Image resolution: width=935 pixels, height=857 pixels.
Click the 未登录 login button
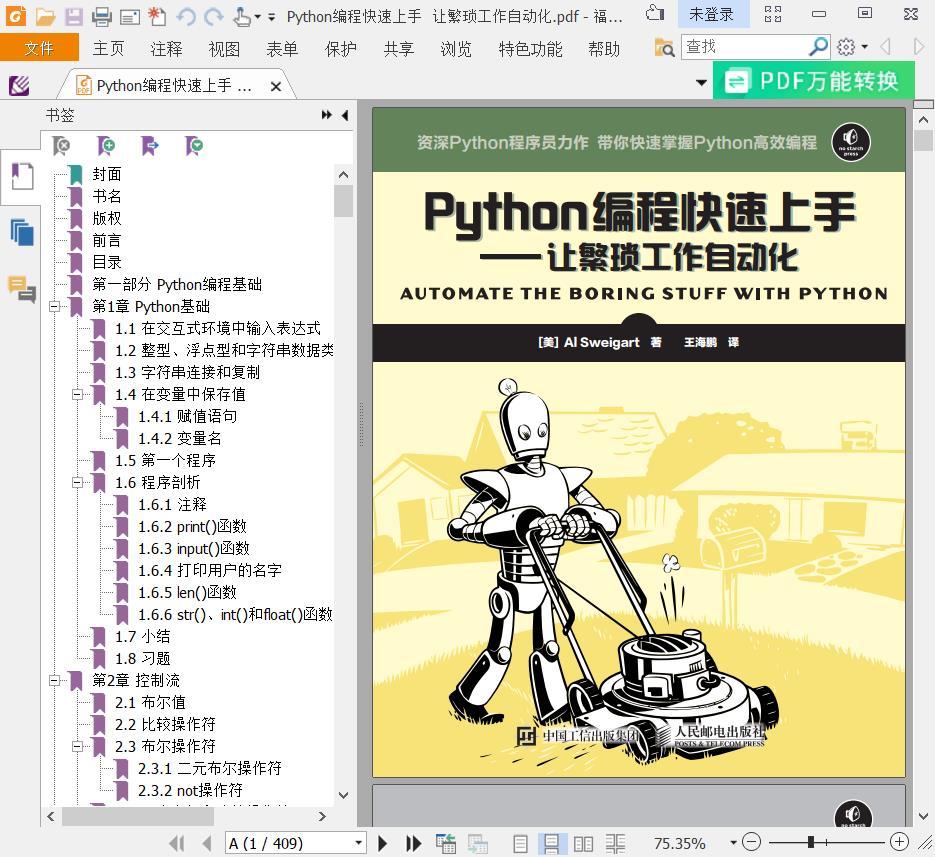(713, 14)
